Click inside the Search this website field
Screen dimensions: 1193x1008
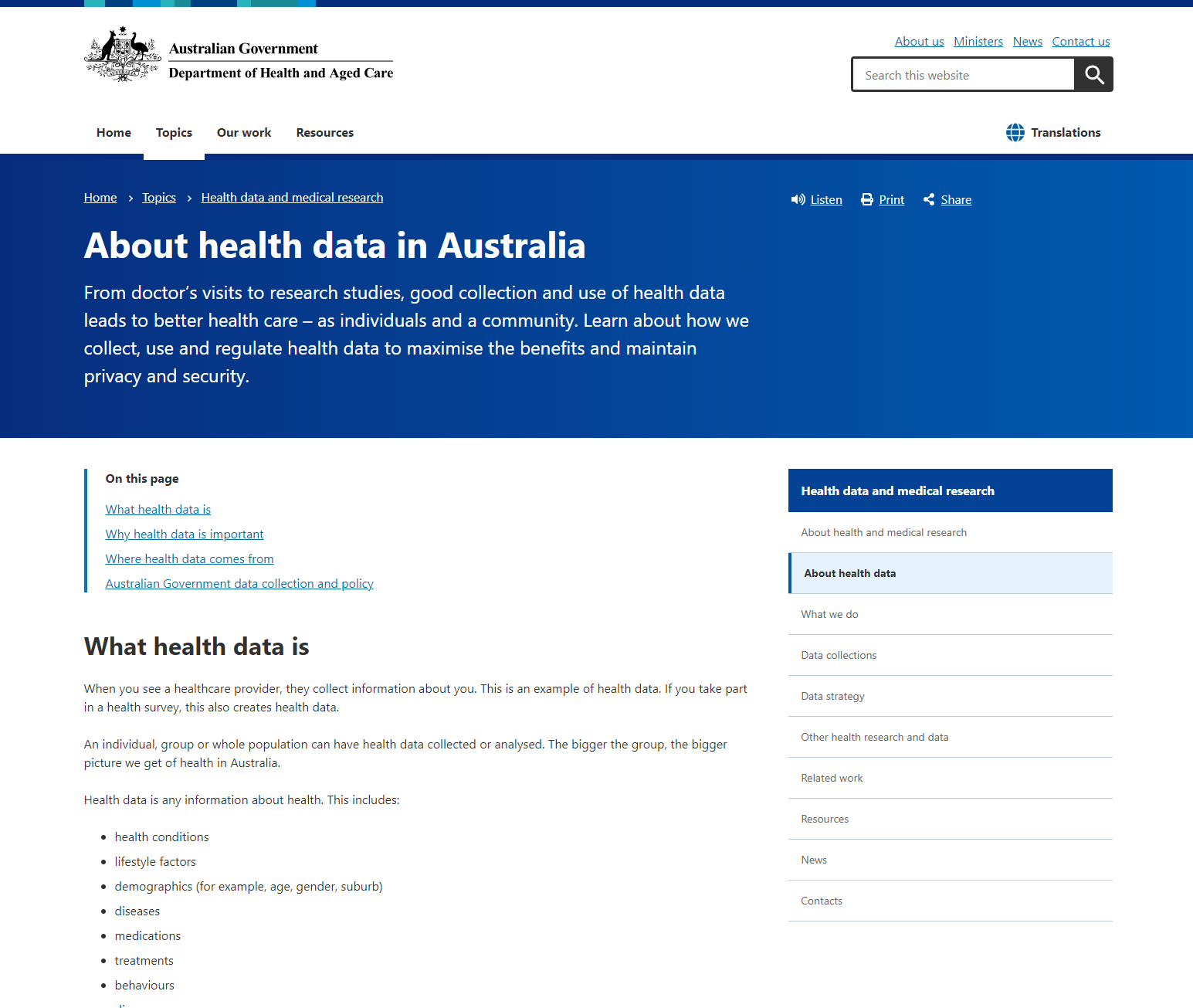pyautogui.click(x=962, y=74)
